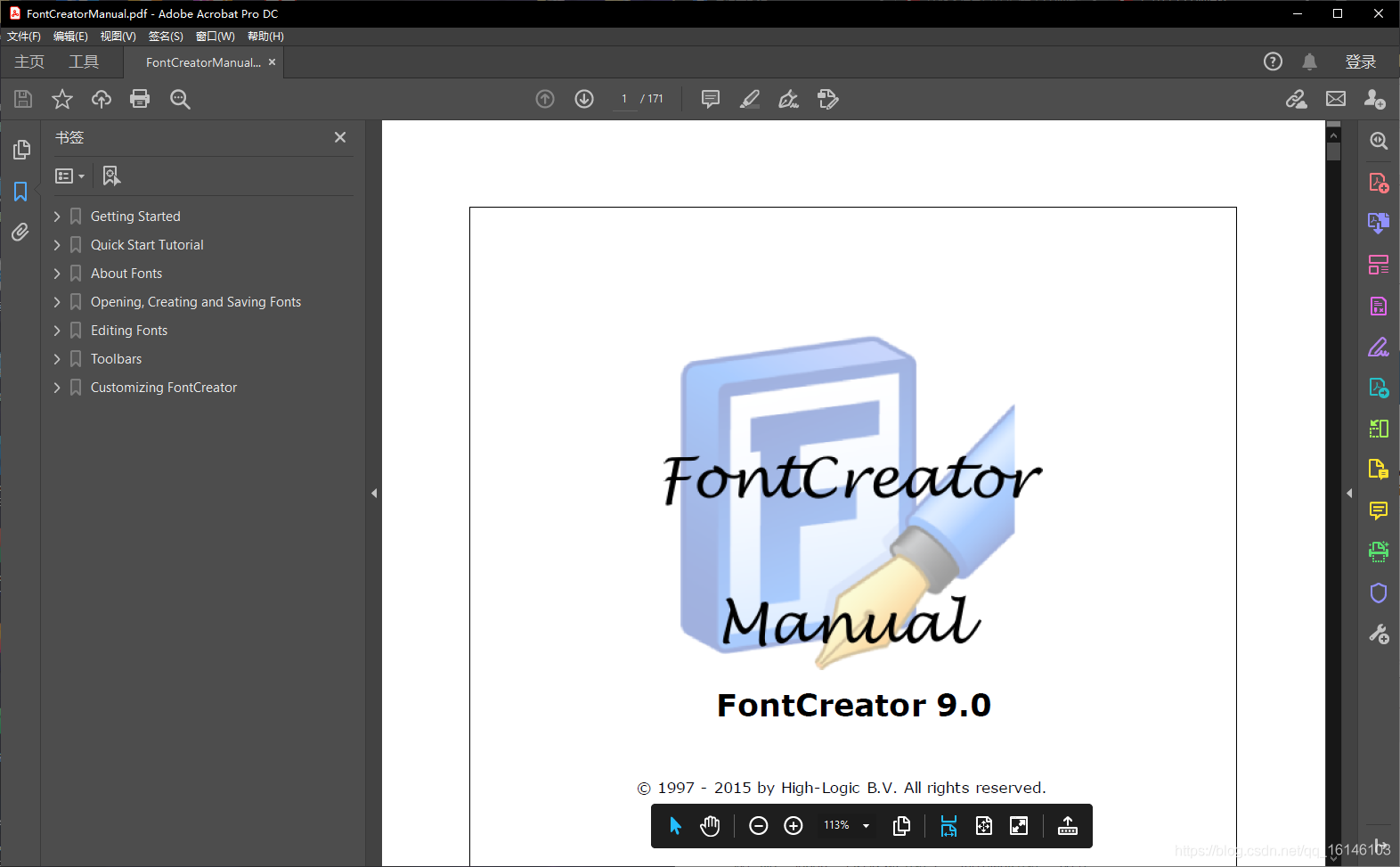Enter full screen mode
The width and height of the screenshot is (1400, 867).
[1019, 826]
